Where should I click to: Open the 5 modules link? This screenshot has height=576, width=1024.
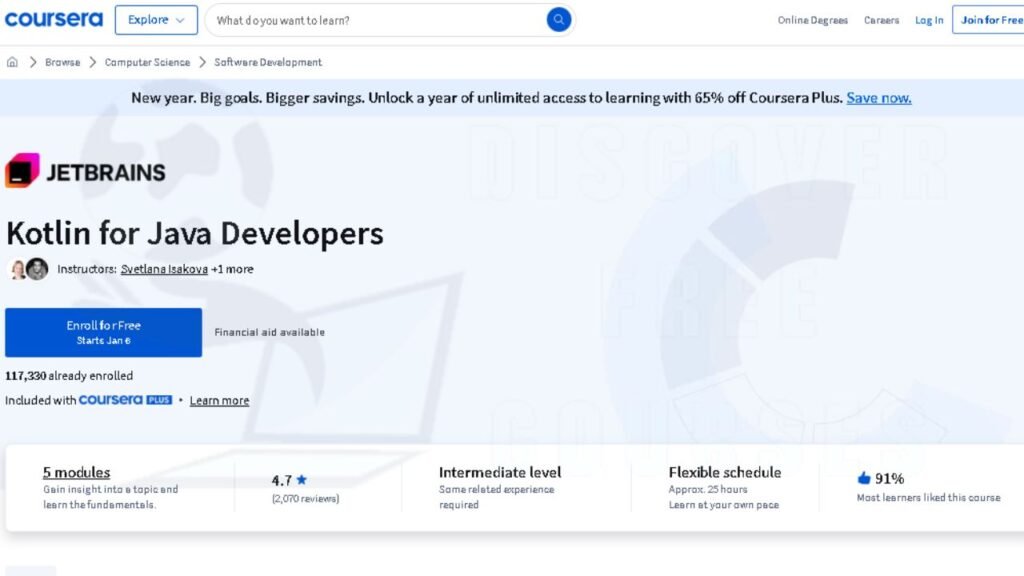[x=76, y=472]
